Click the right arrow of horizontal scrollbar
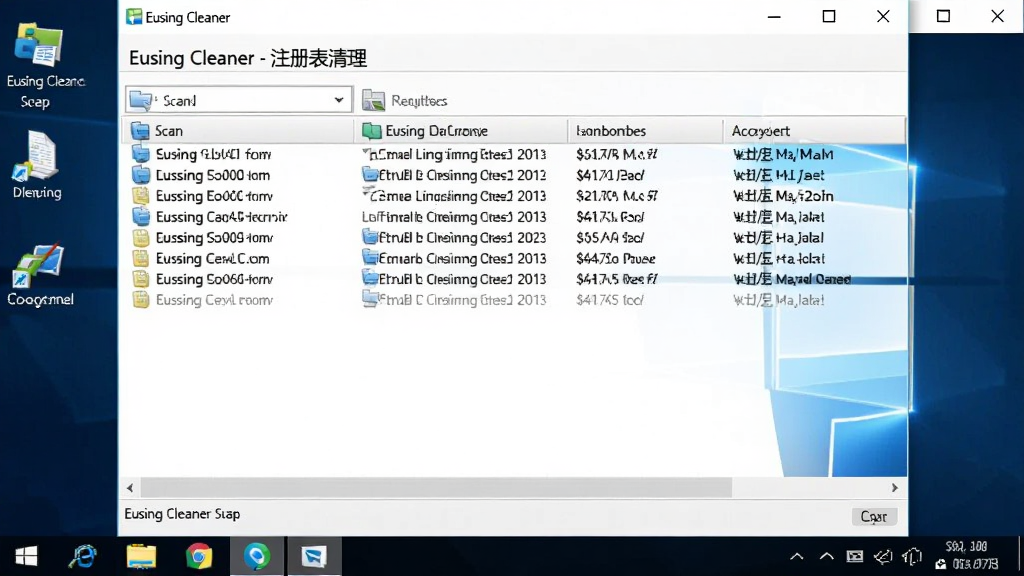Screen dimensions: 1024x576 (x=895, y=488)
